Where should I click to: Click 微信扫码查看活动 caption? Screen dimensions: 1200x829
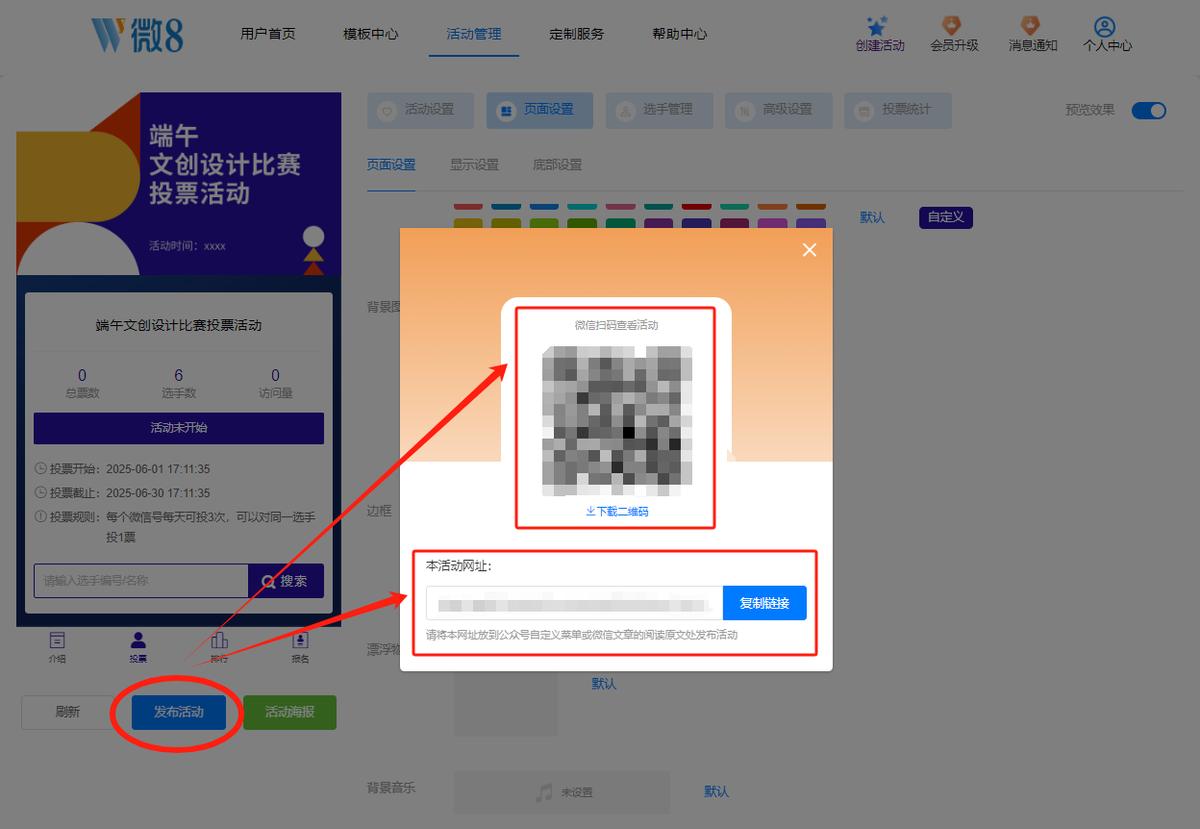pos(617,325)
